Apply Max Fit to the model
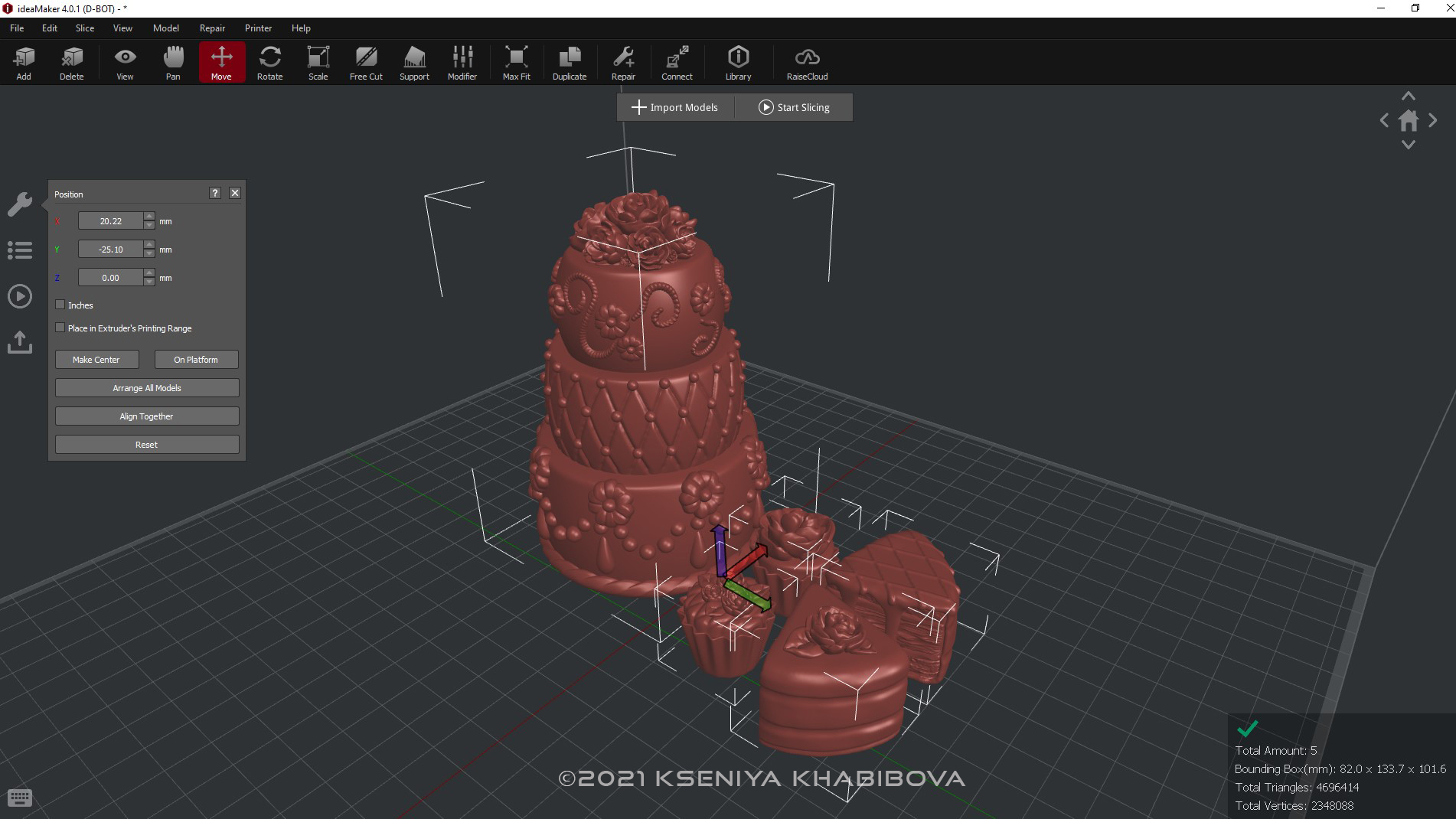 tap(516, 61)
